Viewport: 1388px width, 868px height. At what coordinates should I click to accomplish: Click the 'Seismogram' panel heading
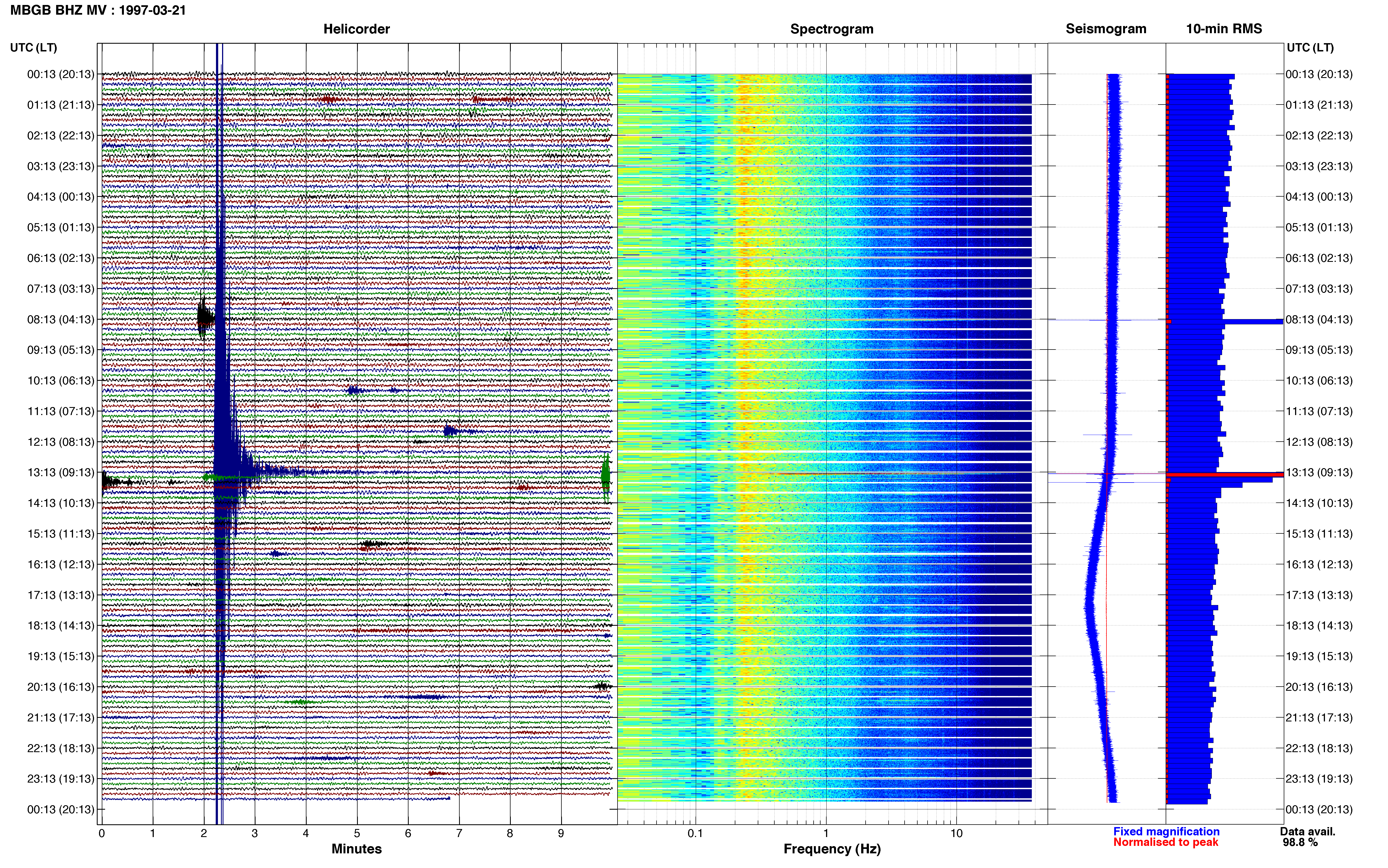[x=1106, y=29]
